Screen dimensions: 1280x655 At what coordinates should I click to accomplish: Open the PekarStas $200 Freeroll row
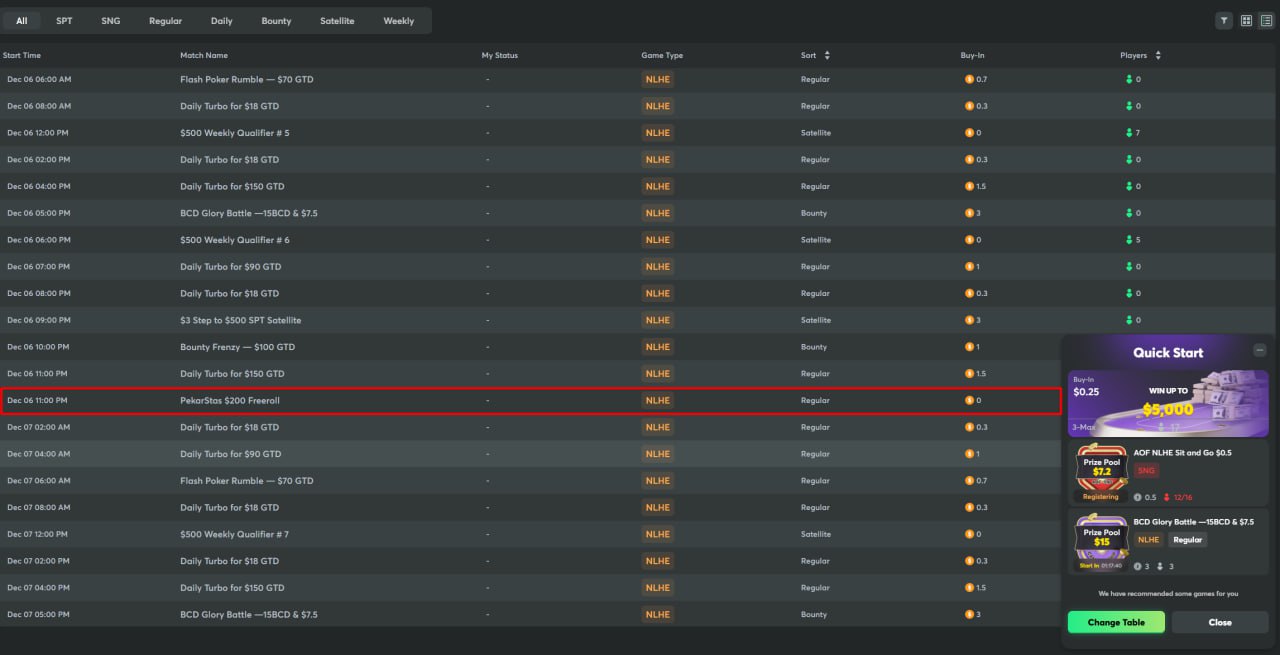pyautogui.click(x=230, y=400)
